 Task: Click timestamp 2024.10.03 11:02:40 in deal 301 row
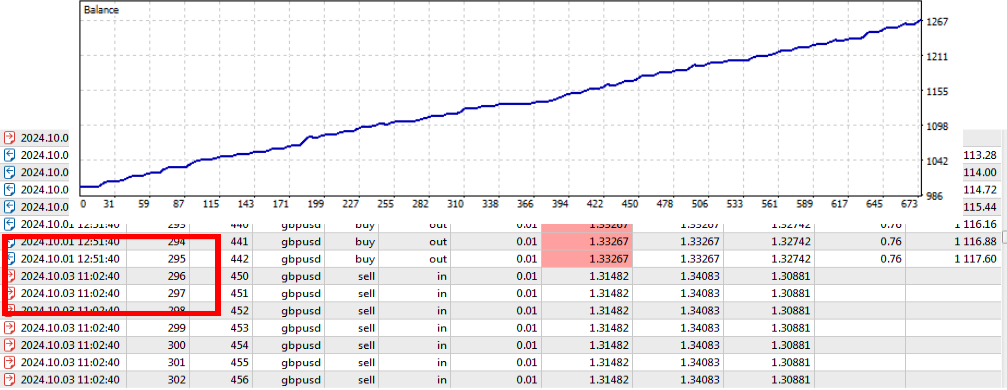[x=70, y=362]
